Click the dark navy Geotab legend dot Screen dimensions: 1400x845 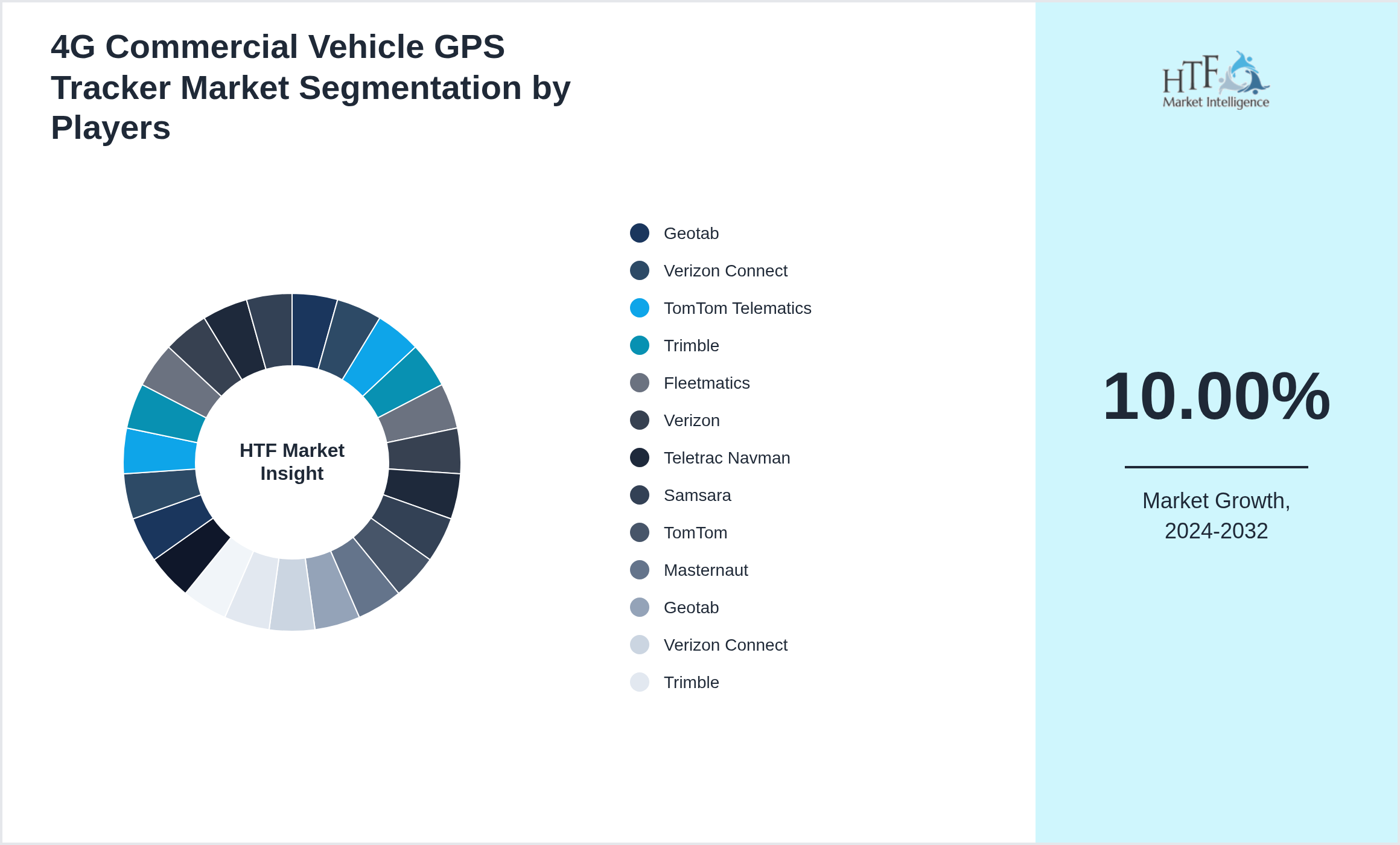(x=640, y=233)
